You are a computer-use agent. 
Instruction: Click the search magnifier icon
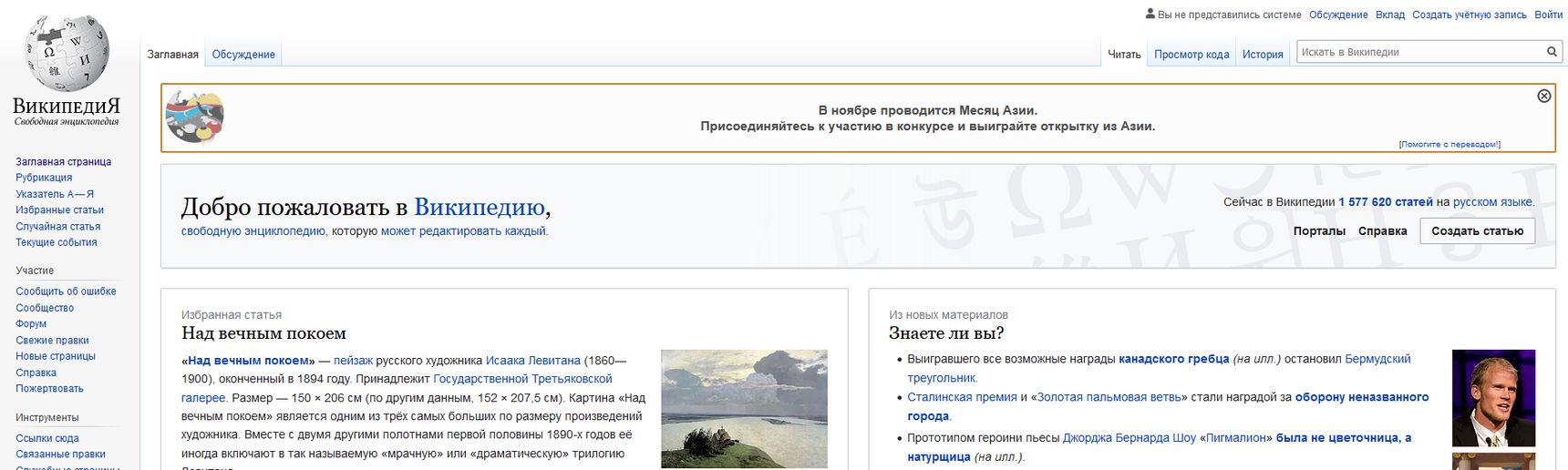1552,52
